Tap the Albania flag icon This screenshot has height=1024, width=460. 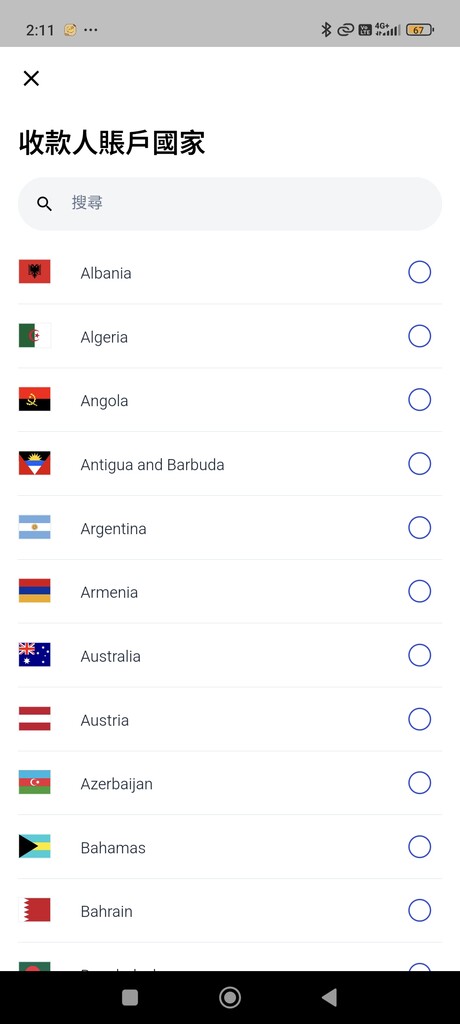click(35, 272)
